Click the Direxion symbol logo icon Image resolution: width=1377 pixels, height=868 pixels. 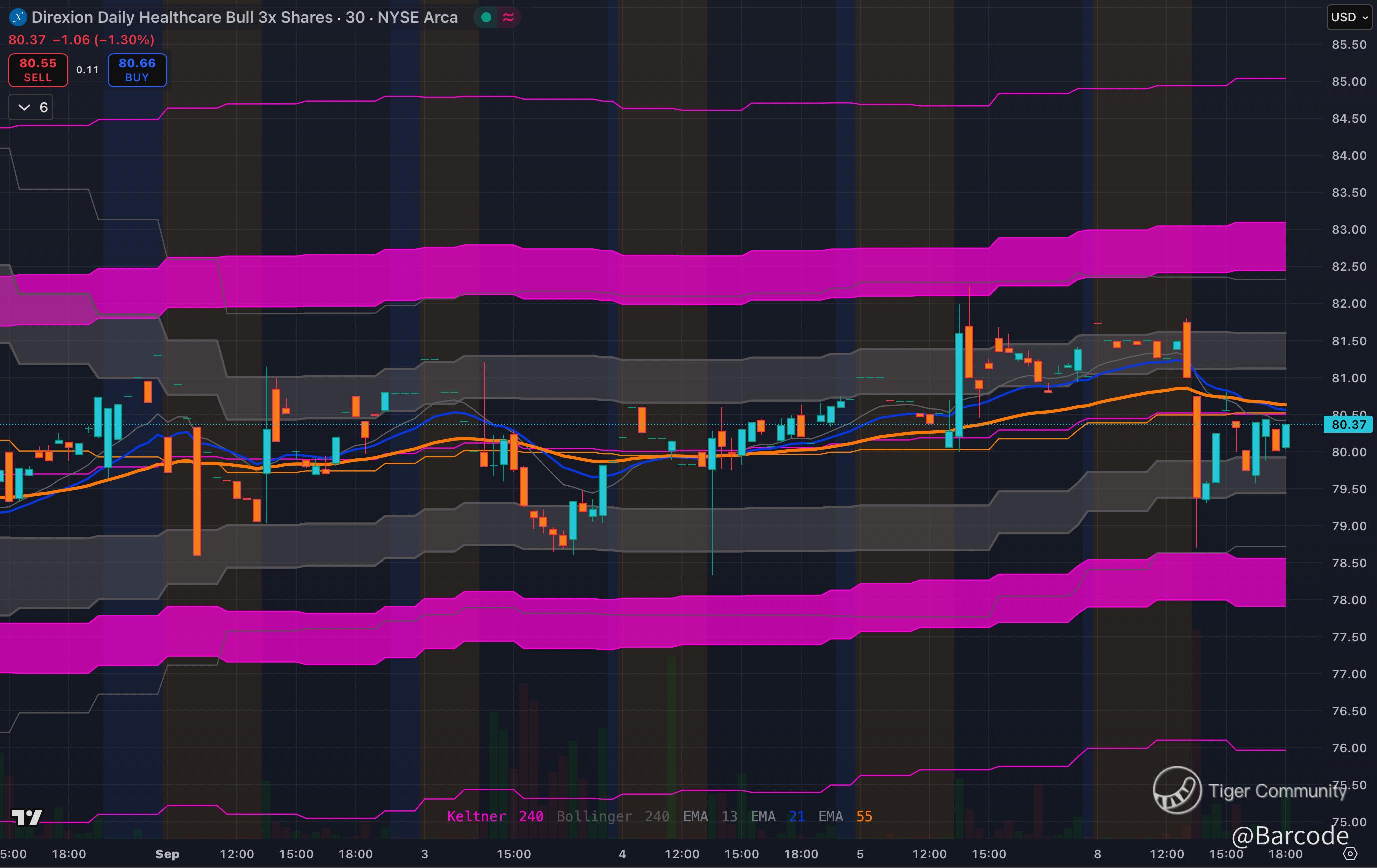point(18,17)
